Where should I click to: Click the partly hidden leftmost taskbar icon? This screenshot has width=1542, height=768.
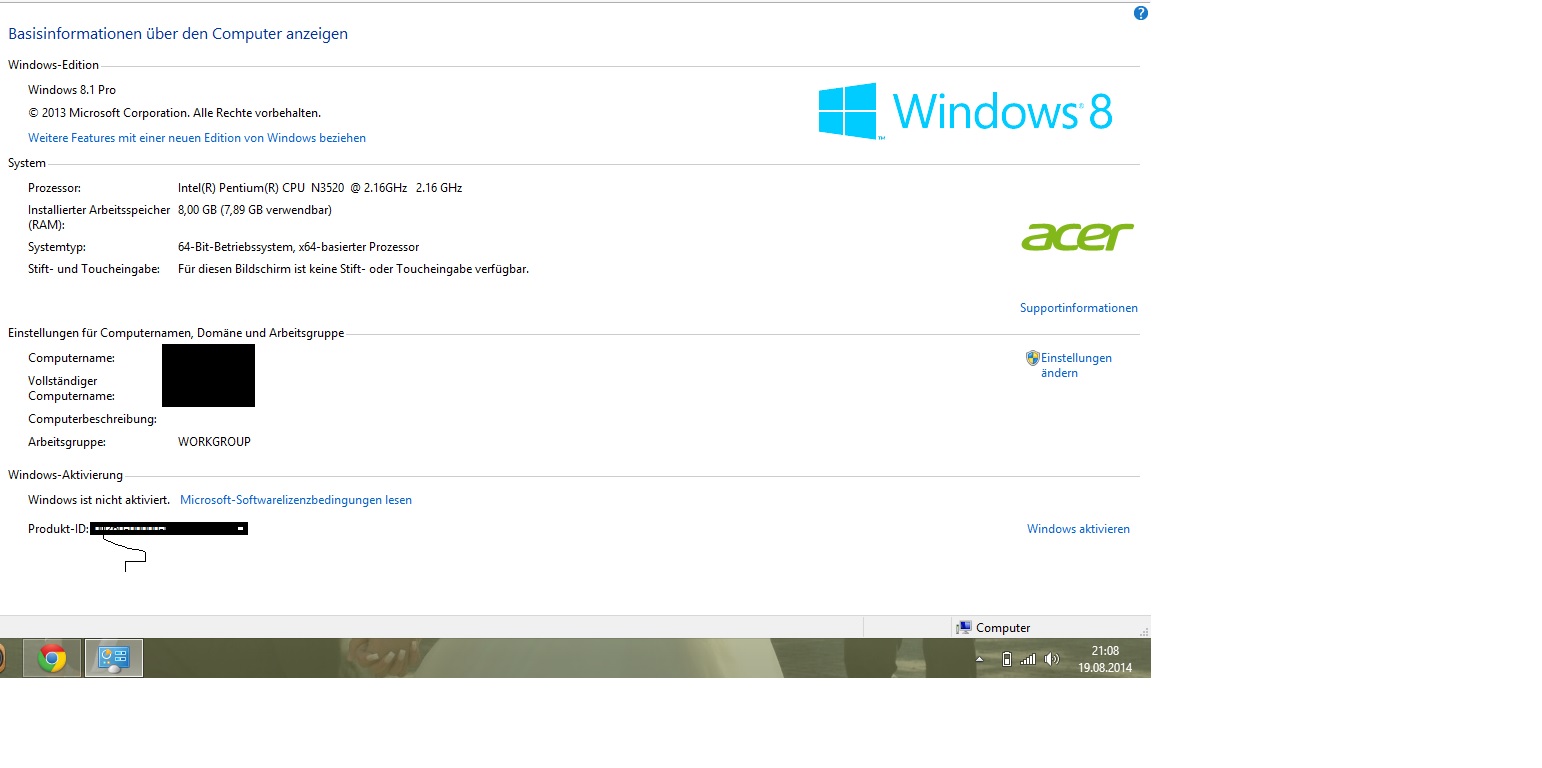tap(3, 658)
